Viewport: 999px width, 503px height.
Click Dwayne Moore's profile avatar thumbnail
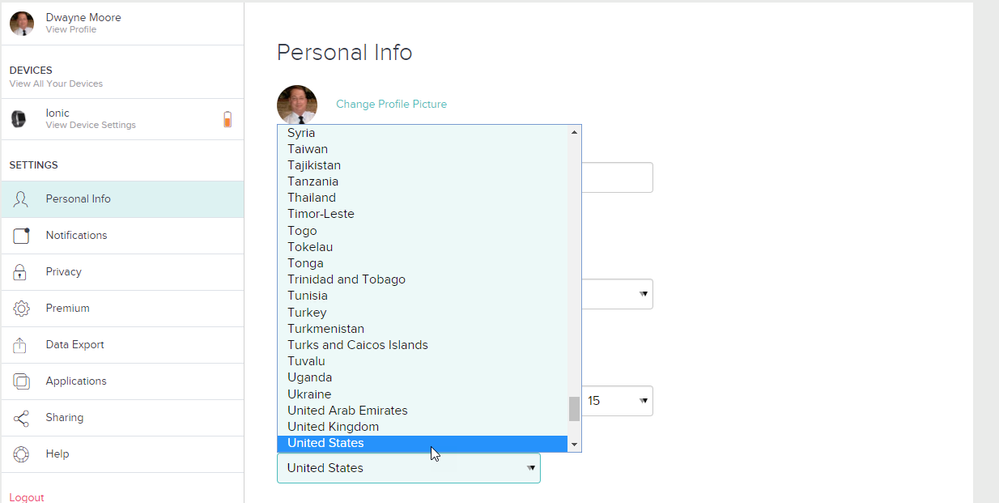coord(22,23)
